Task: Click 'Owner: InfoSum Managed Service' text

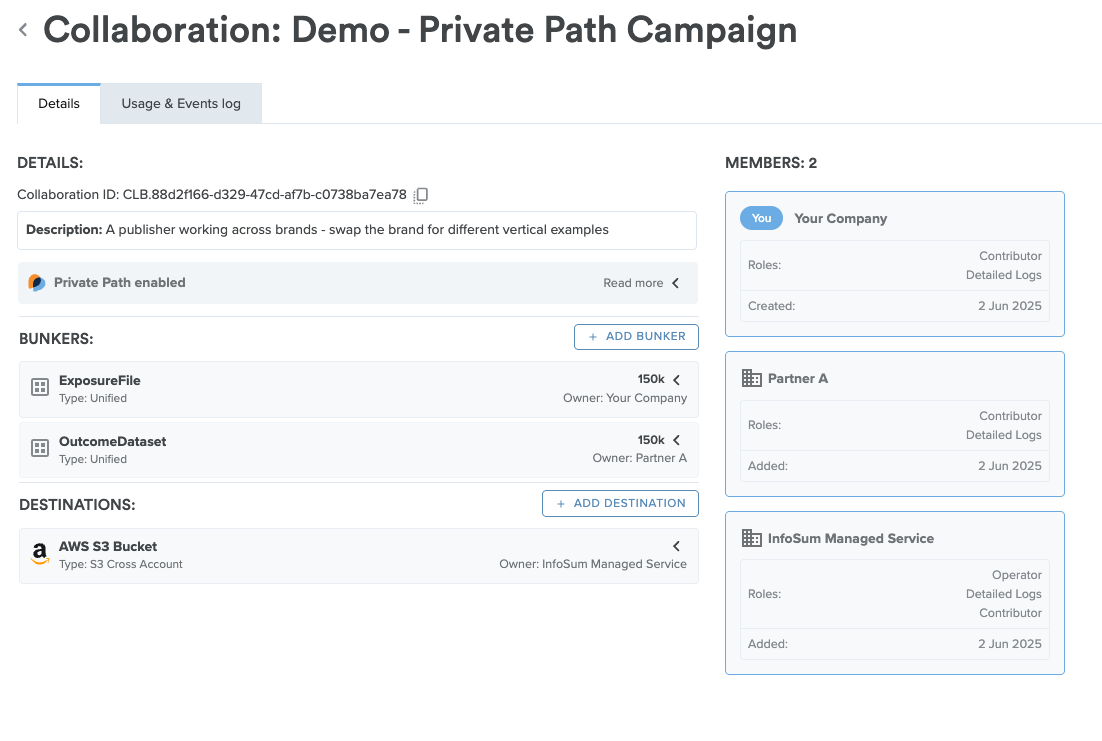Action: coord(592,564)
